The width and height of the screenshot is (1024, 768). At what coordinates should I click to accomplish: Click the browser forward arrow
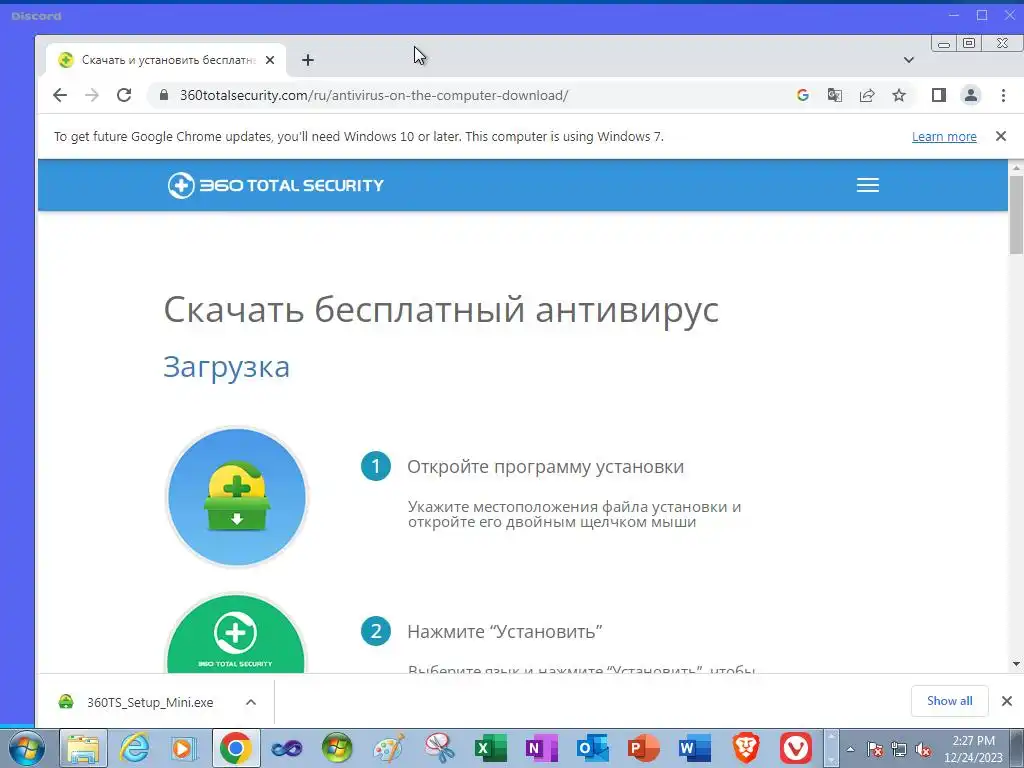click(x=92, y=95)
